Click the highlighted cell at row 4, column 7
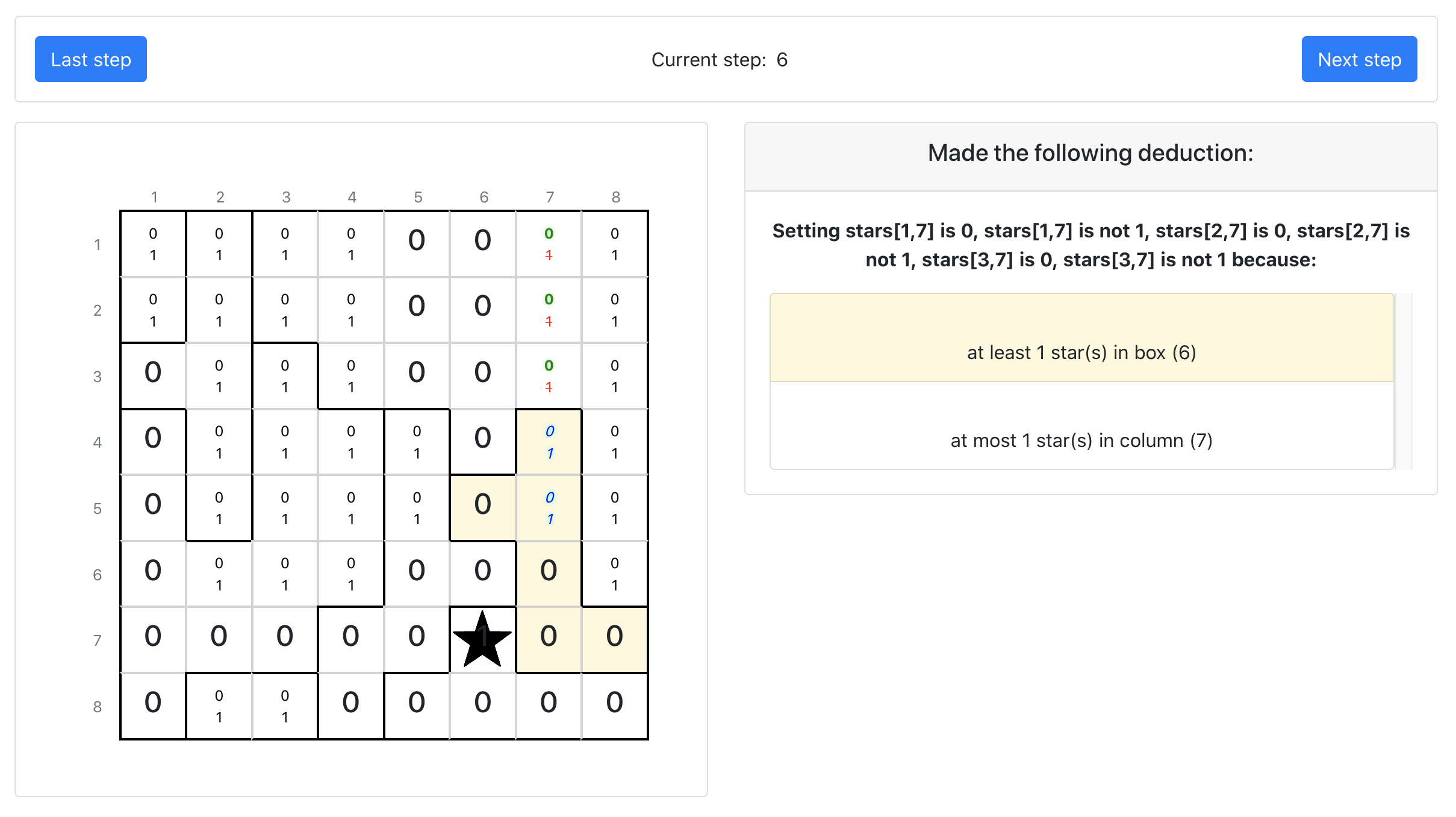1456x817 pixels. click(x=549, y=442)
